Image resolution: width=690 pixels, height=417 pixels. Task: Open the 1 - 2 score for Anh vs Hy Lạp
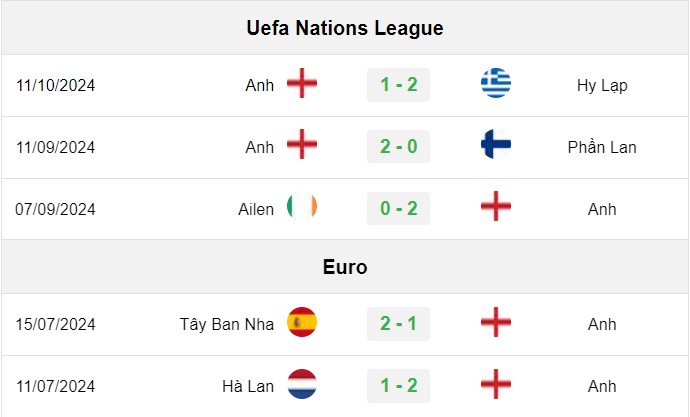tap(398, 85)
